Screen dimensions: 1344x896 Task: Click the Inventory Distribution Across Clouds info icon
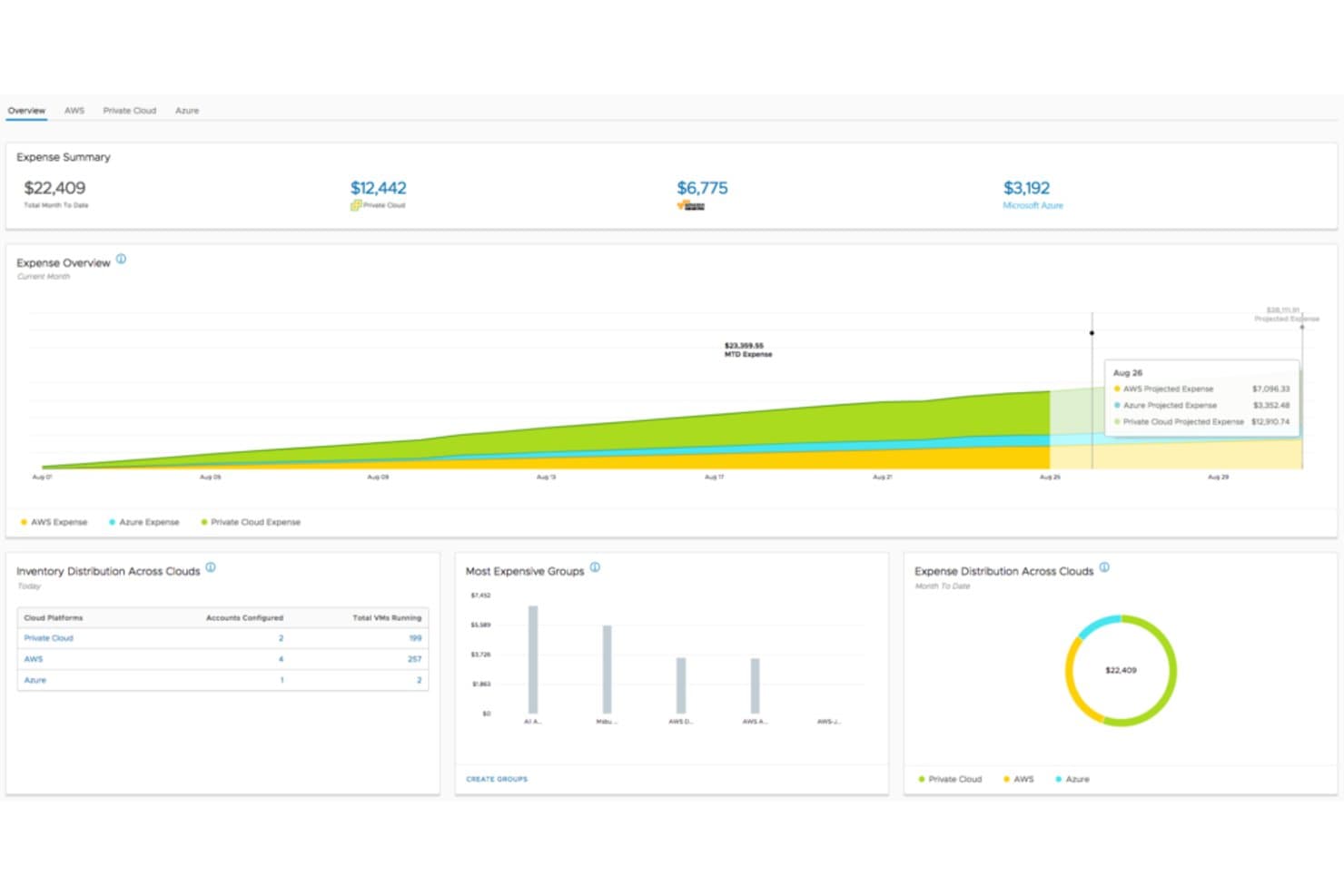(x=211, y=567)
